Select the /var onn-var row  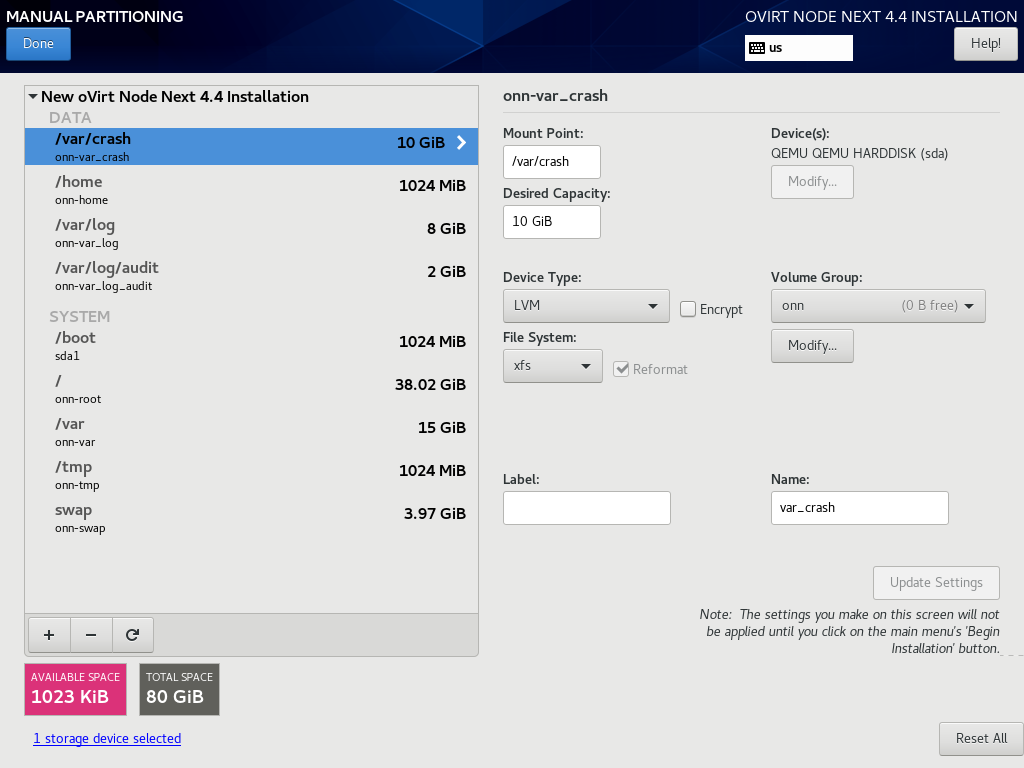coord(251,432)
